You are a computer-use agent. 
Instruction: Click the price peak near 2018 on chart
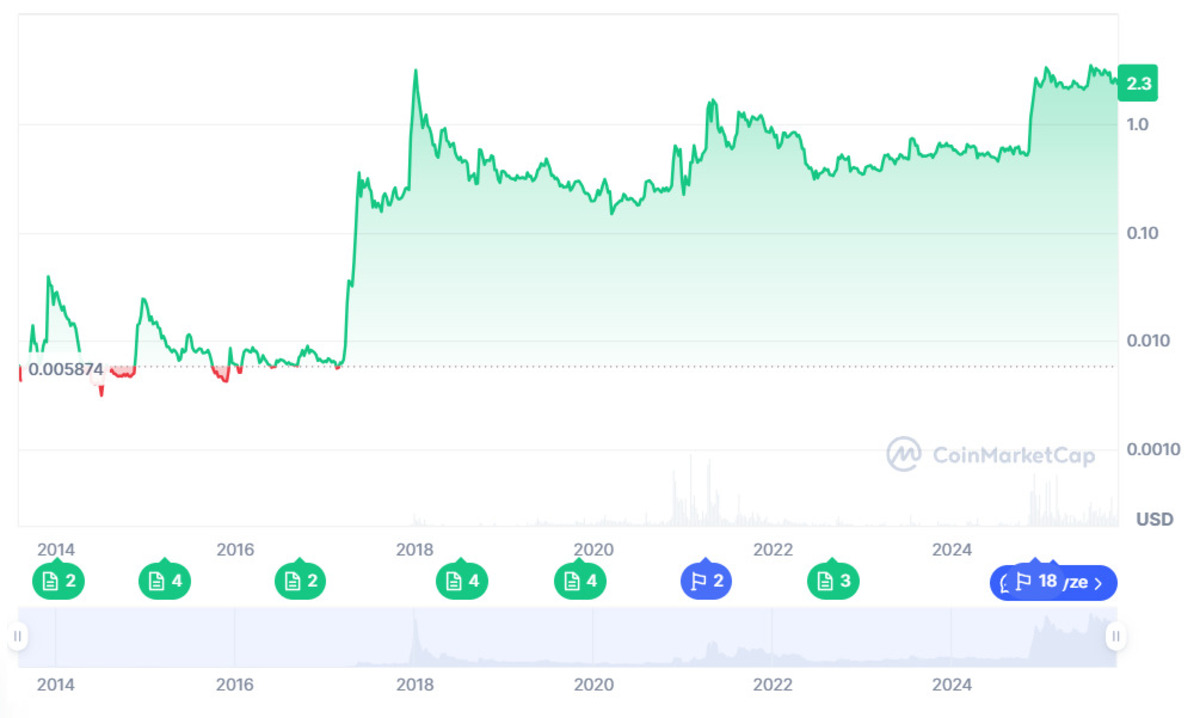coord(416,71)
